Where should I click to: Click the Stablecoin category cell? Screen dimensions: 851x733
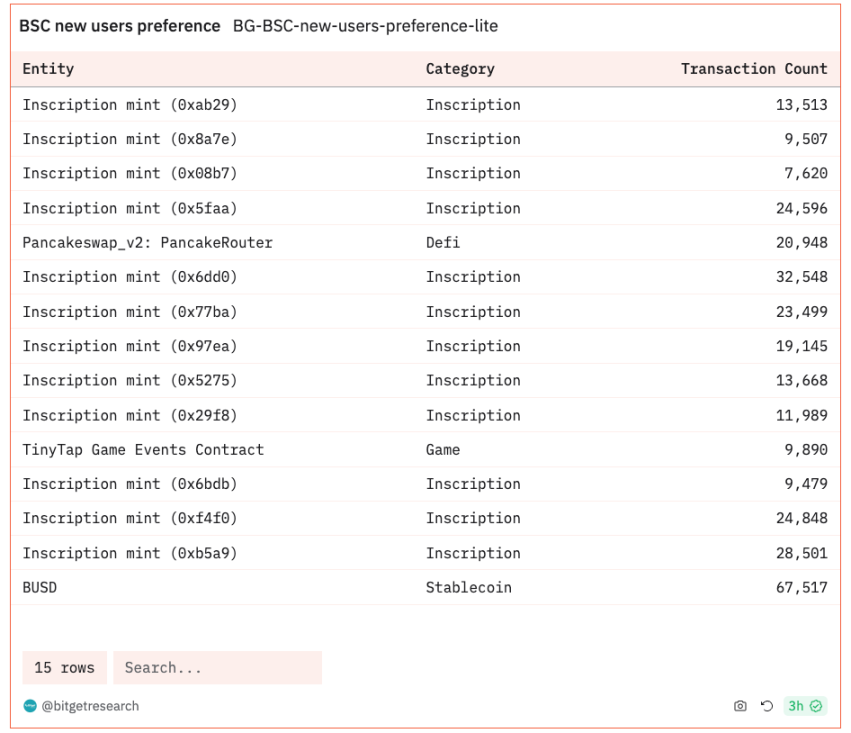pyautogui.click(x=468, y=588)
